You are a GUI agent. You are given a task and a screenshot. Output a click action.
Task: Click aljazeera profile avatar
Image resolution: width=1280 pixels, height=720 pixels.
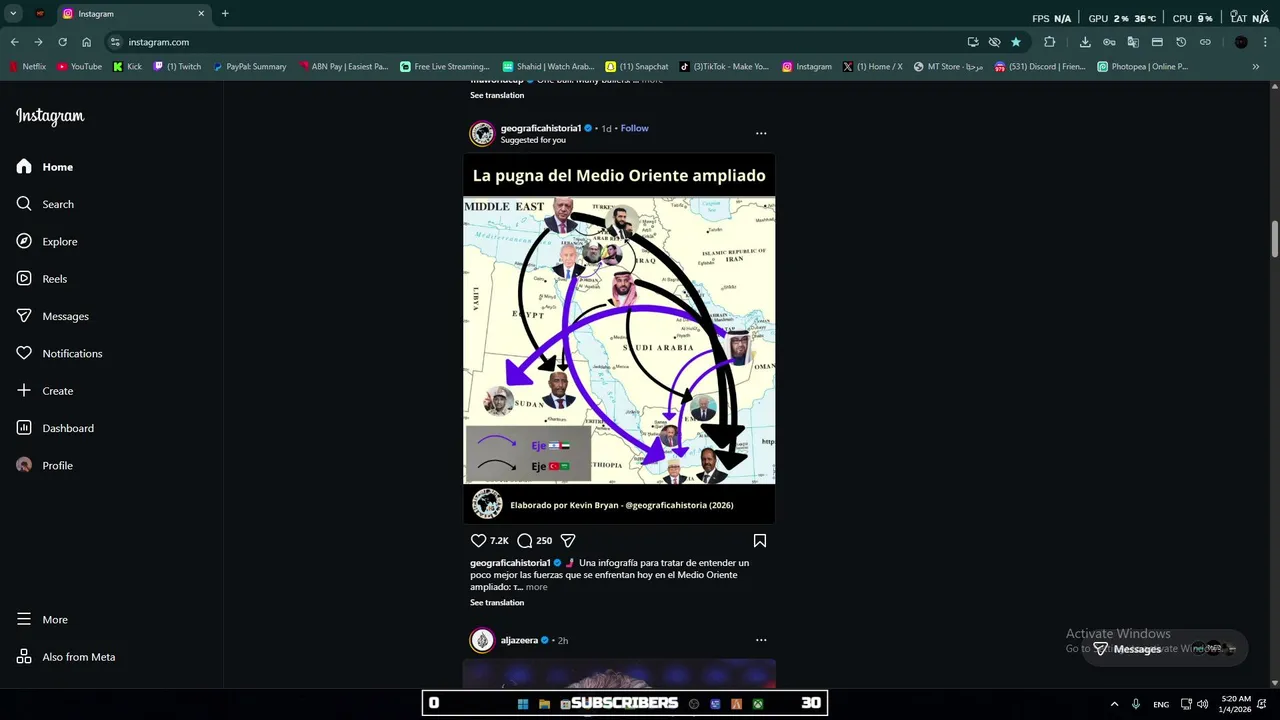tap(483, 640)
